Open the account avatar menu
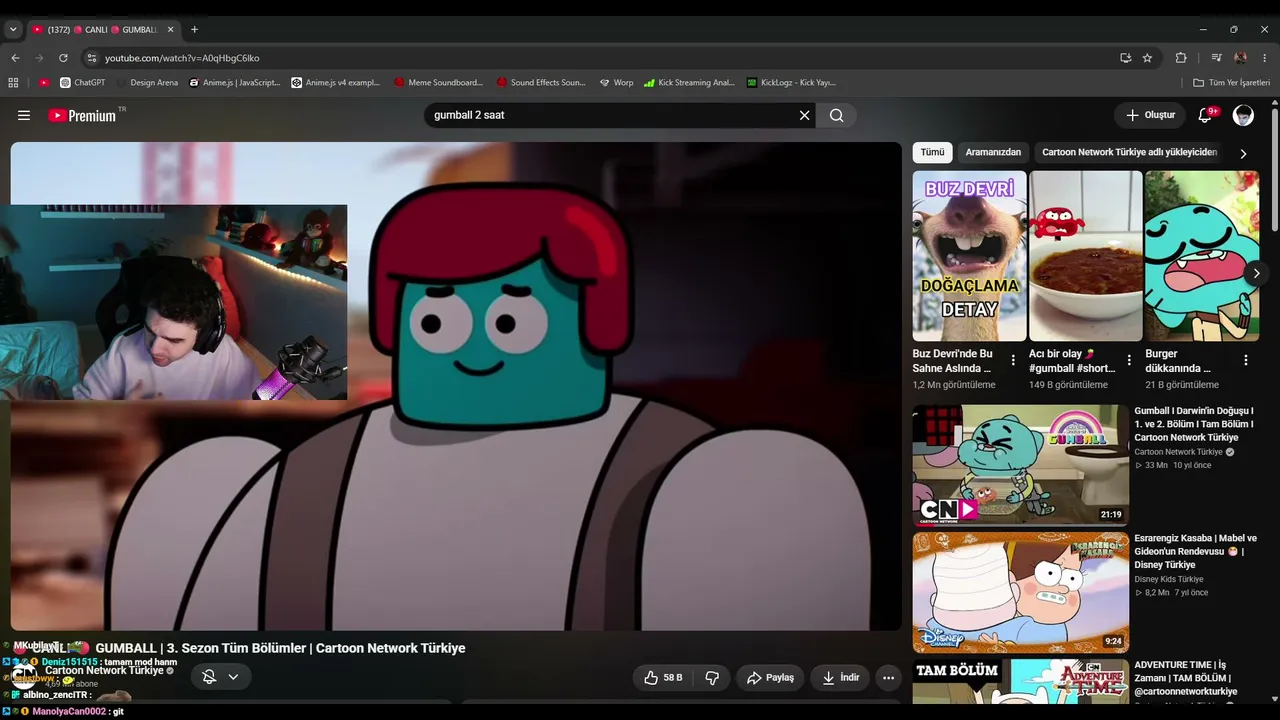 tap(1243, 115)
